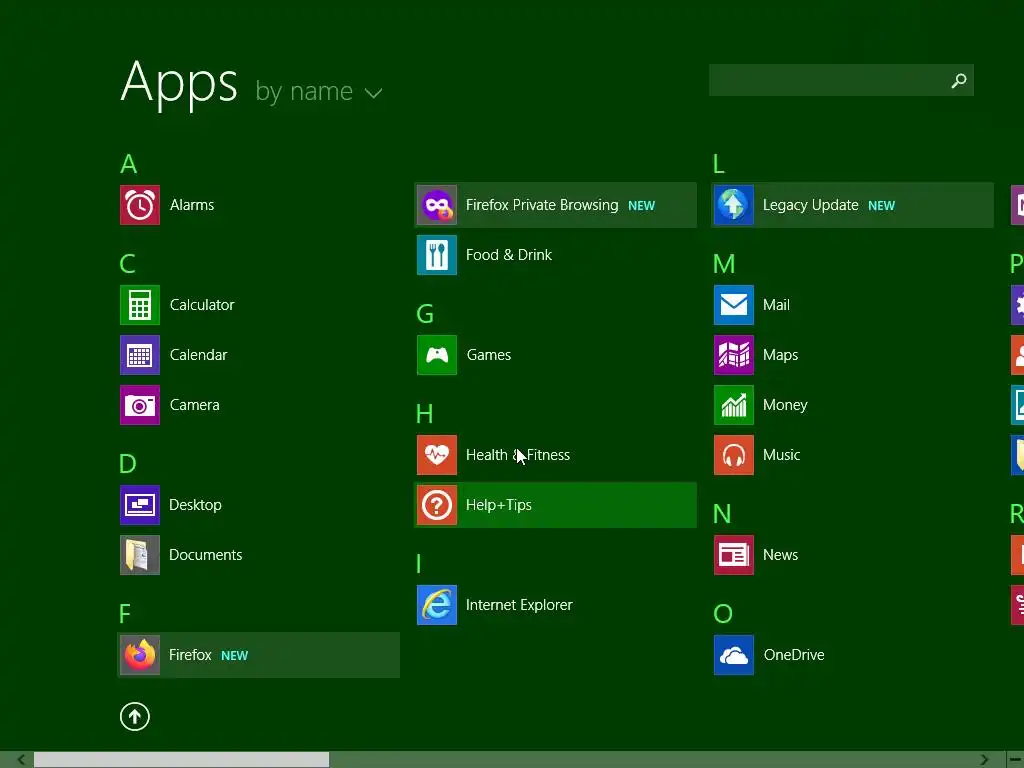The image size is (1024, 768).
Task: Click the 'Money' label text
Action: (x=785, y=405)
